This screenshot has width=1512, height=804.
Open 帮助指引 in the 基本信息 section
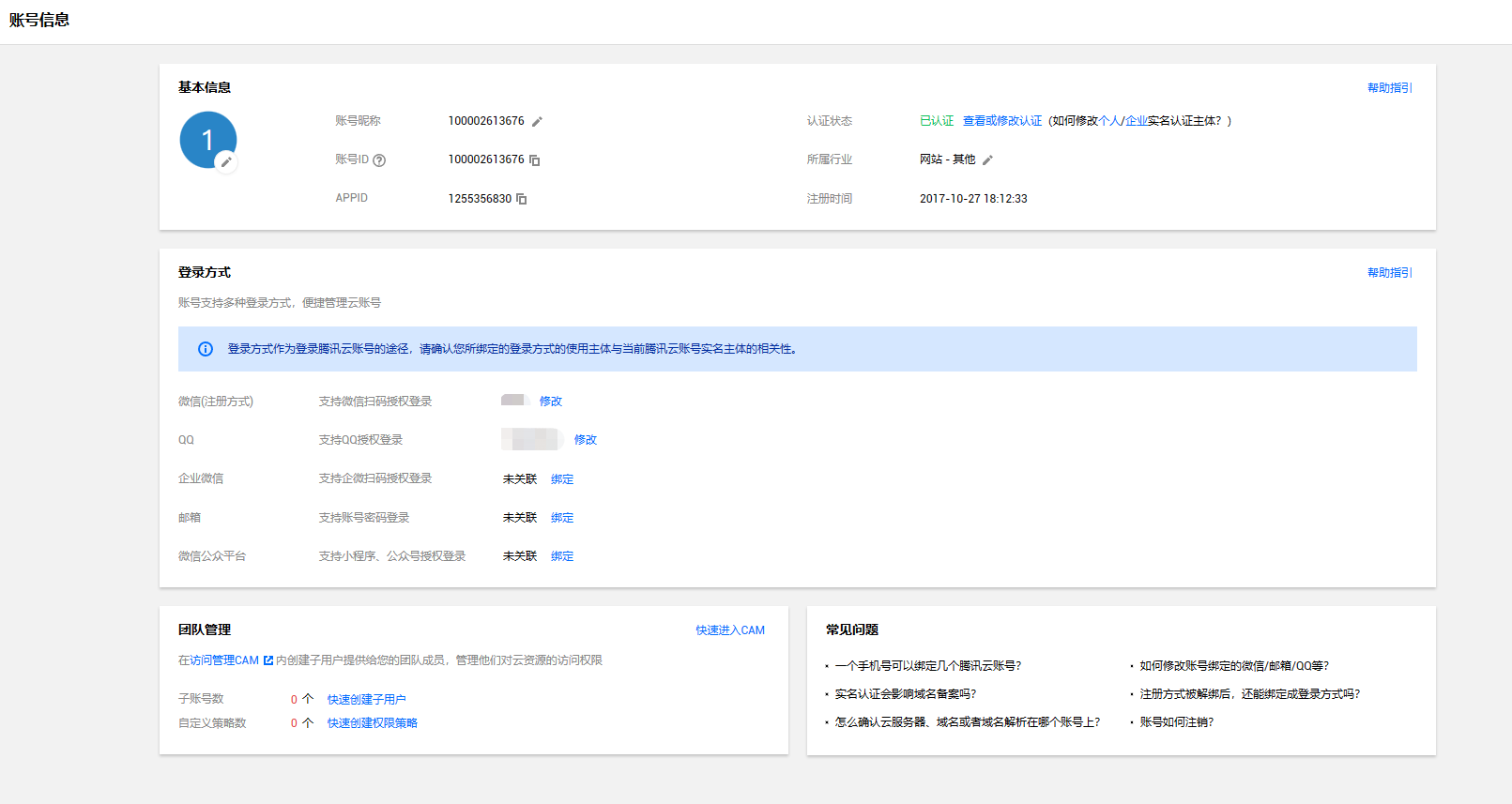pyautogui.click(x=1389, y=88)
